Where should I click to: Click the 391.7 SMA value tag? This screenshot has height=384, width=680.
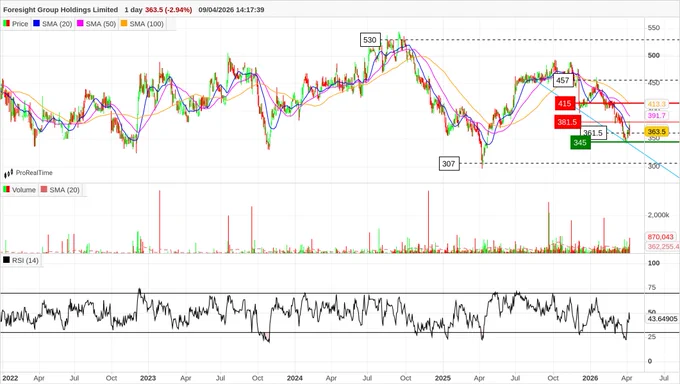(656, 115)
